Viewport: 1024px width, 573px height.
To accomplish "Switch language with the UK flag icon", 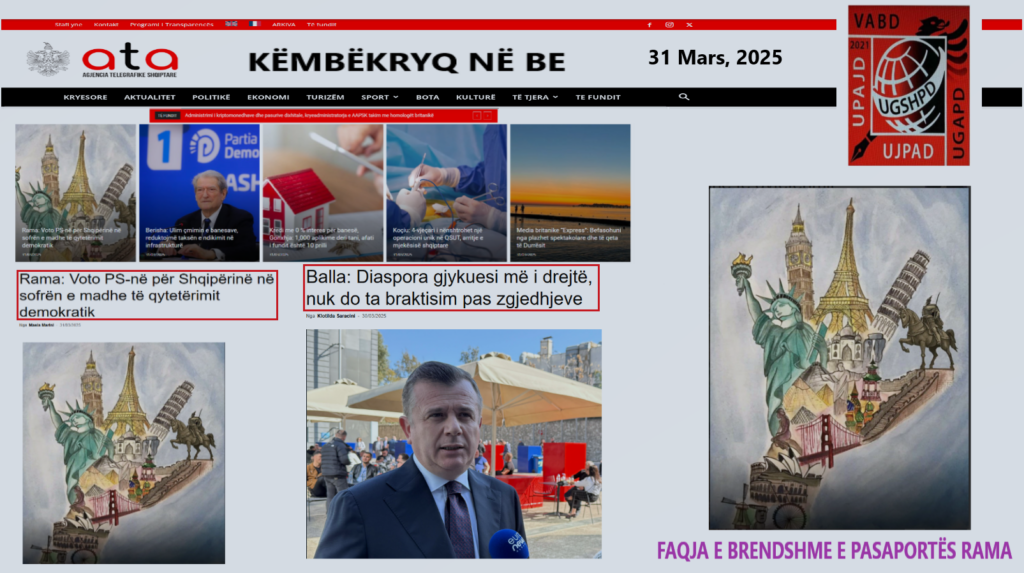I will [231, 24].
